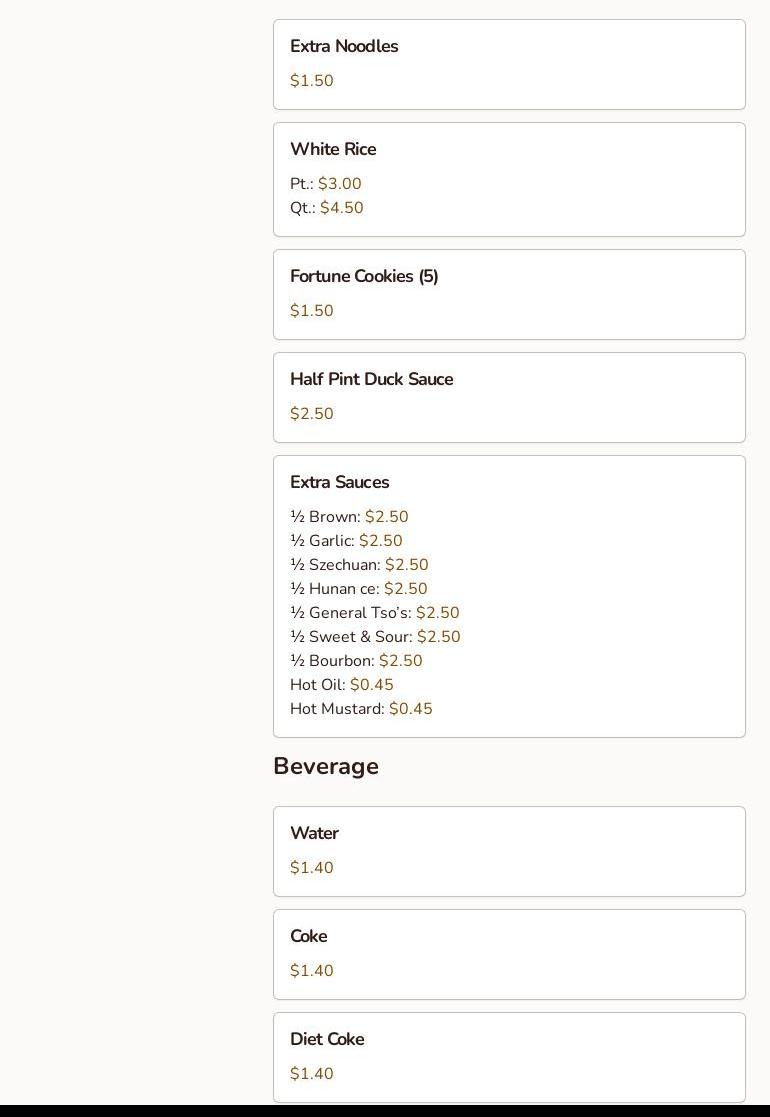
Task: Click the White Rice item title
Action: (x=333, y=150)
